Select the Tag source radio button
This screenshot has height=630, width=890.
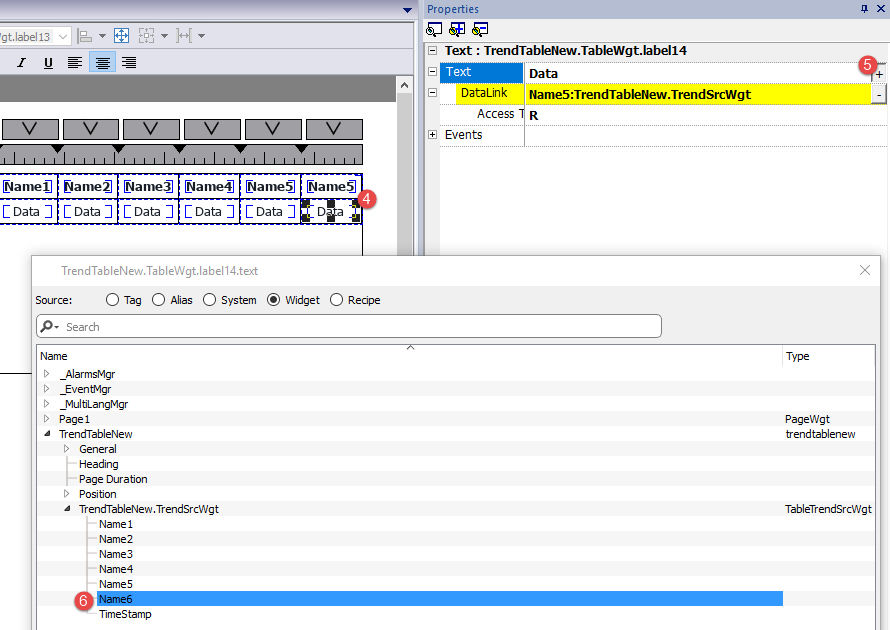(113, 300)
